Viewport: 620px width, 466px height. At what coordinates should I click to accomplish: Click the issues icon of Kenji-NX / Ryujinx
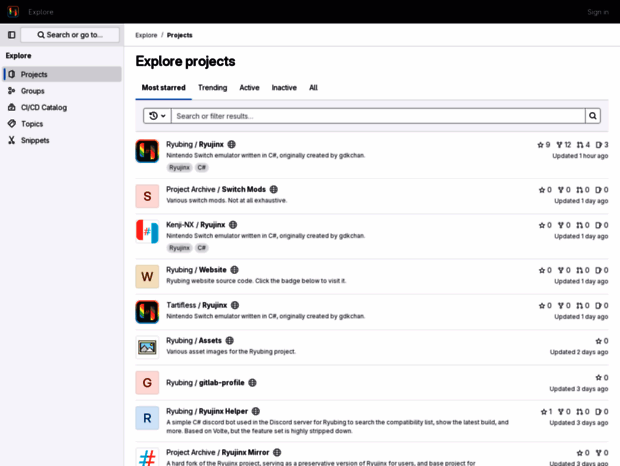click(x=599, y=225)
